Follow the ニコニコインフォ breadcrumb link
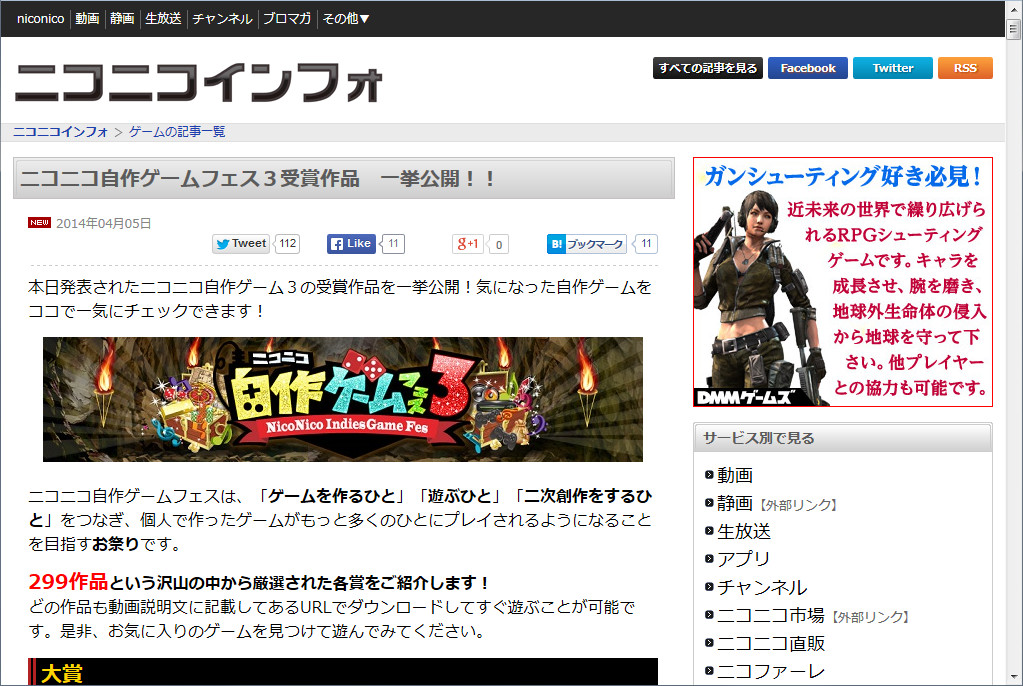Viewport: 1023px width, 686px height. (x=60, y=132)
